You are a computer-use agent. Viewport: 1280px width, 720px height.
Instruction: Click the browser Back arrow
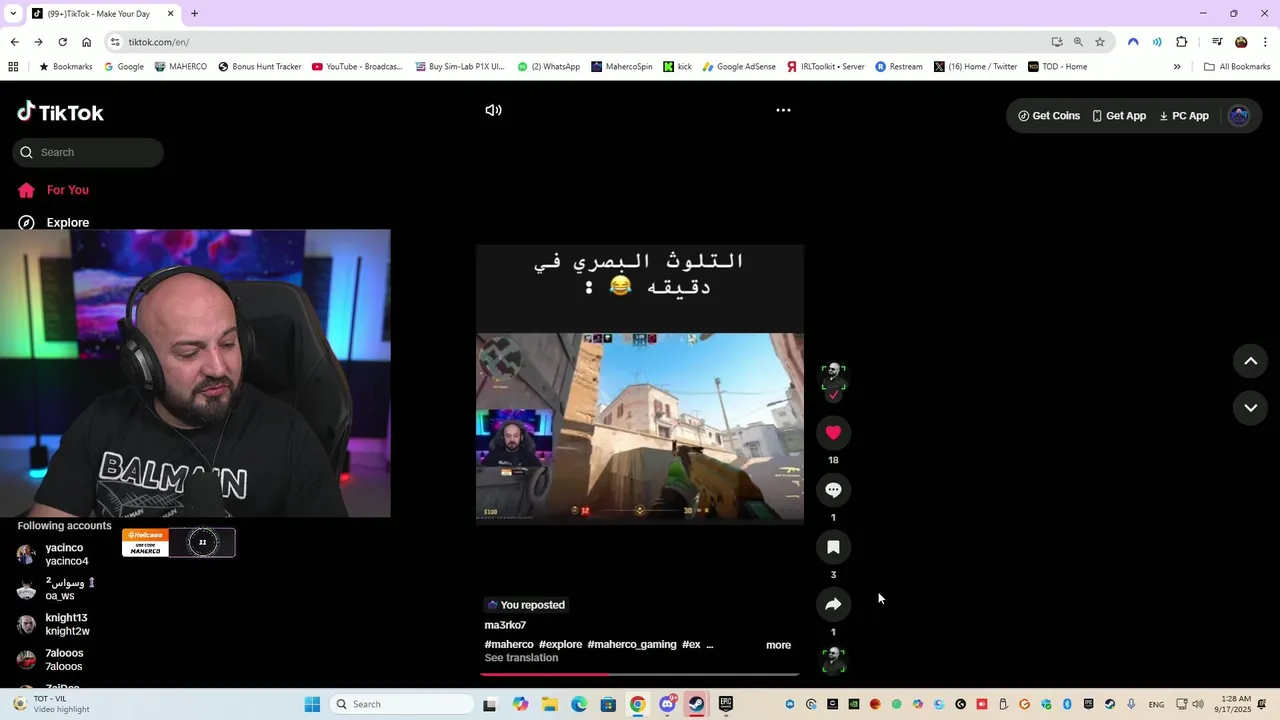tap(14, 42)
